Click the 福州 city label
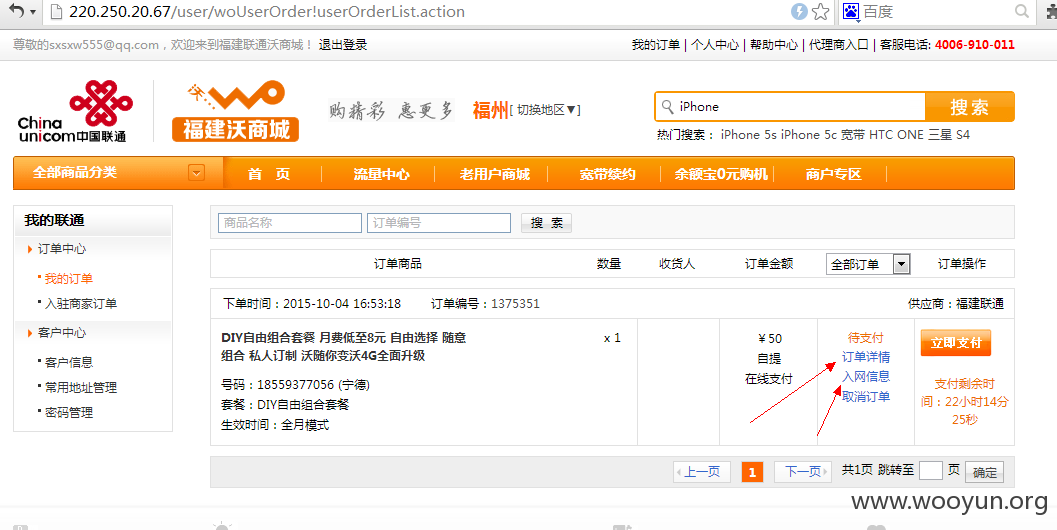Screen dimensions: 1057x530 coord(490,109)
